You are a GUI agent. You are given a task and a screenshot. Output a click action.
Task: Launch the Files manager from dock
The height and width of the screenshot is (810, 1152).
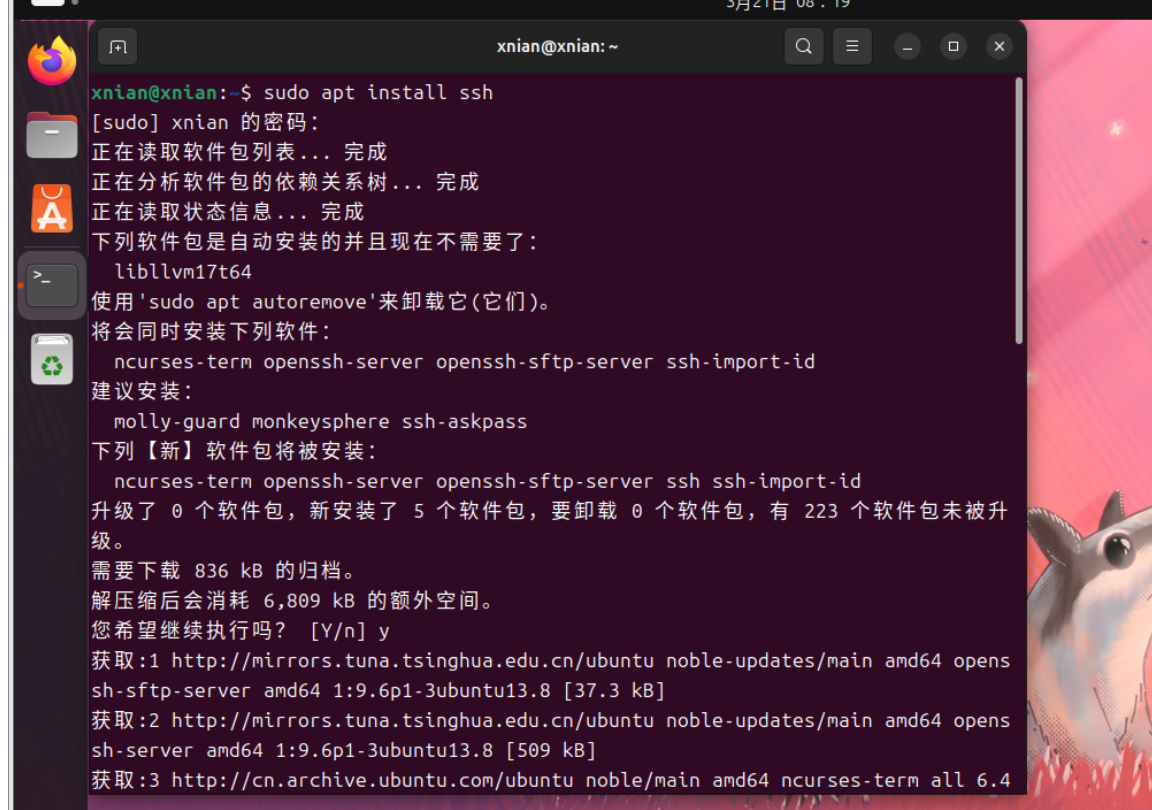coord(52,135)
